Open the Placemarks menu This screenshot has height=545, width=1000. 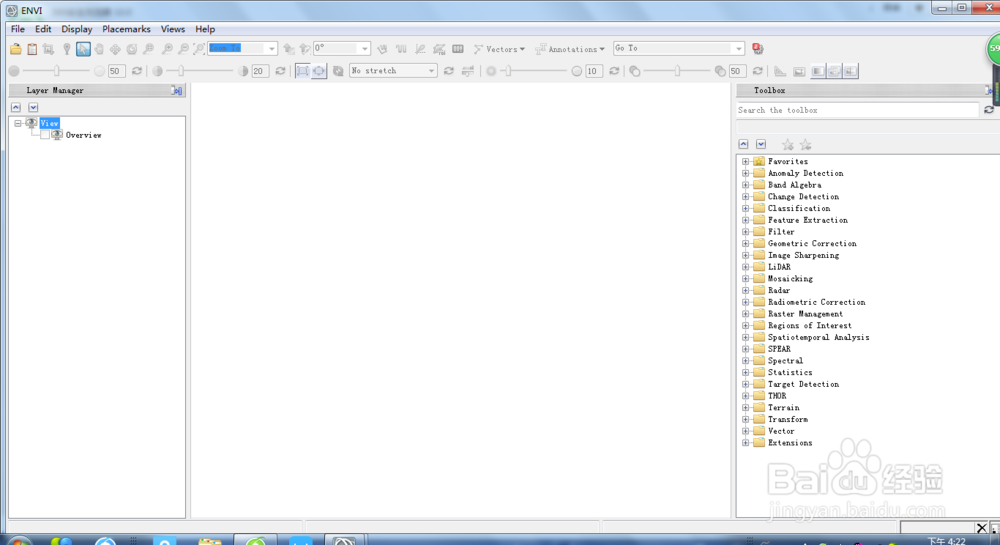coord(126,29)
